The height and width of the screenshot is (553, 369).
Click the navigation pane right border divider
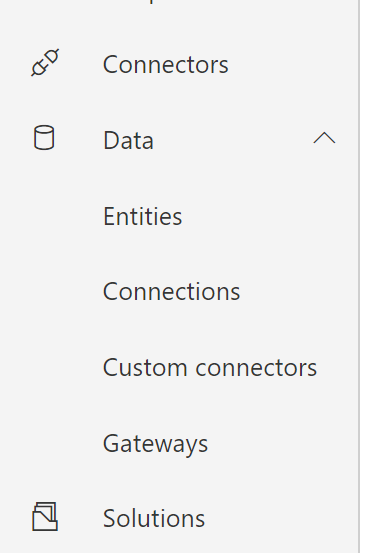point(359,276)
